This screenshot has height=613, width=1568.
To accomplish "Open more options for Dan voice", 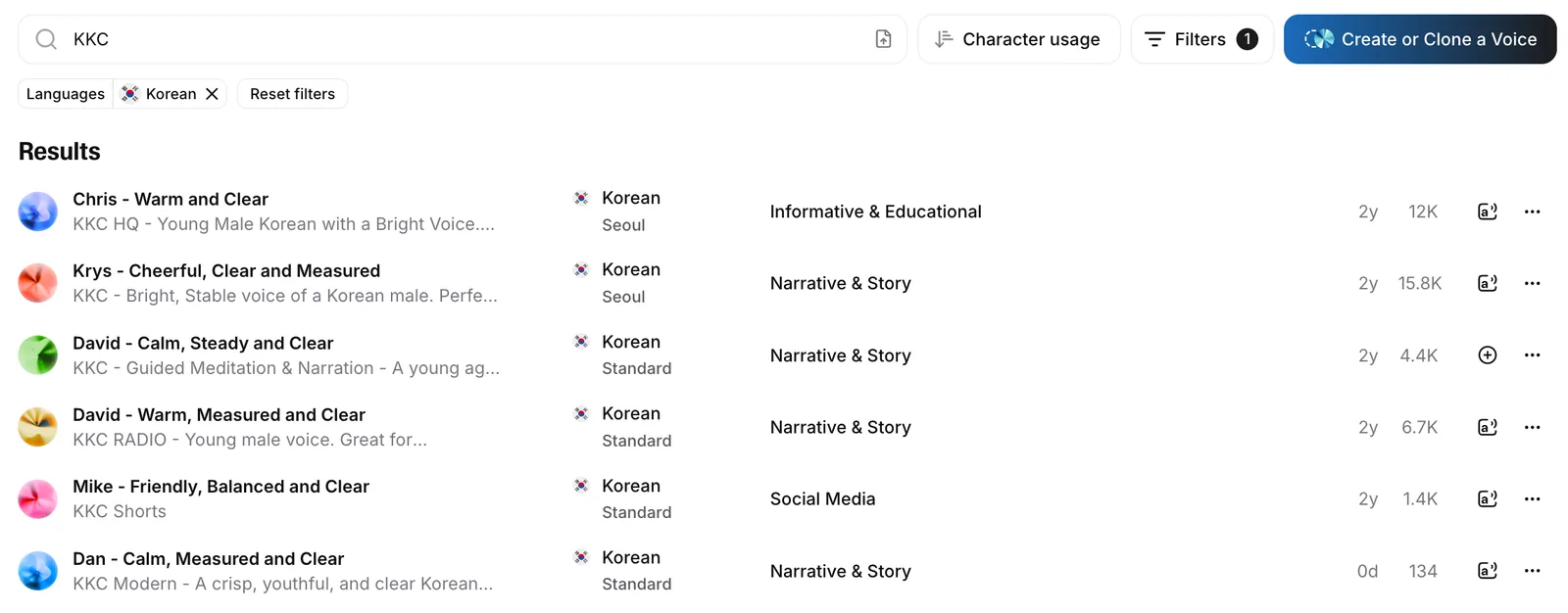I will [x=1532, y=571].
